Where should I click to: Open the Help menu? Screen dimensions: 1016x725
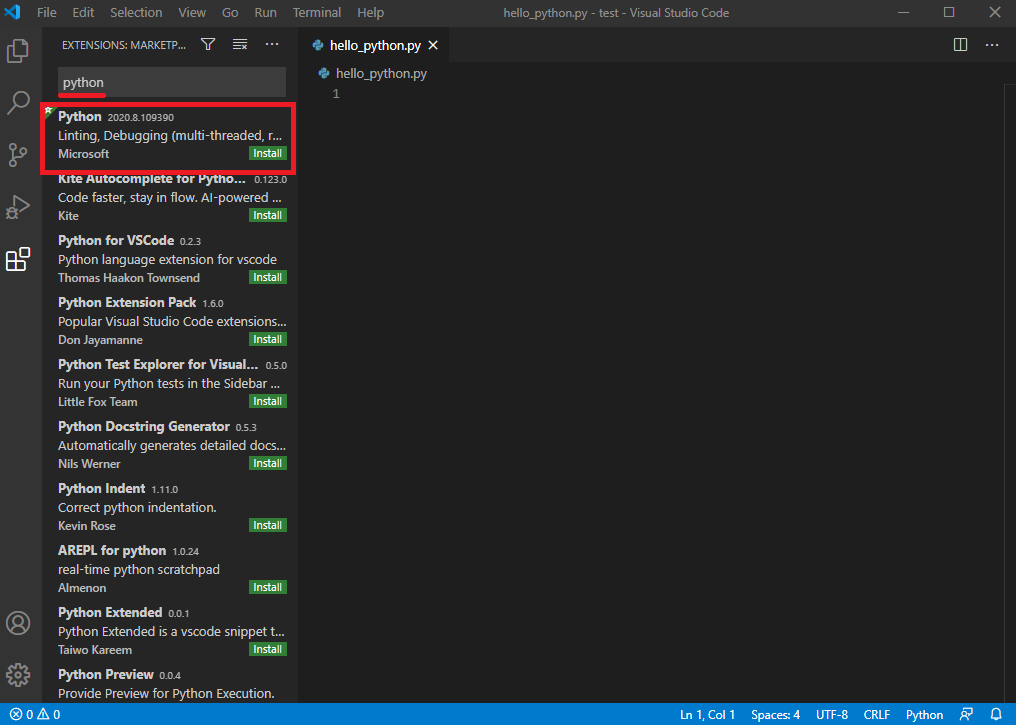(x=371, y=12)
